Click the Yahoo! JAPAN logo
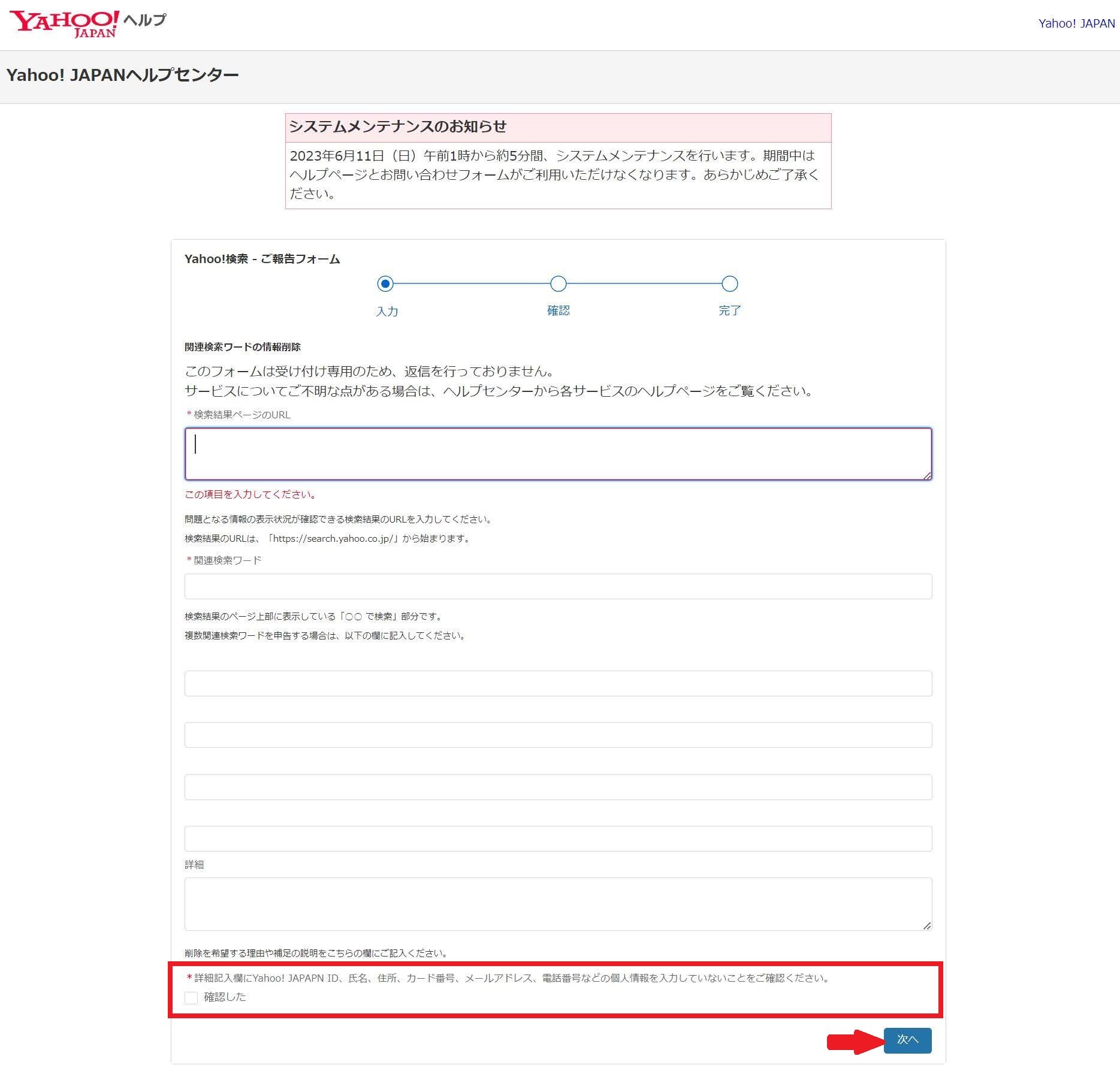 click(x=64, y=24)
